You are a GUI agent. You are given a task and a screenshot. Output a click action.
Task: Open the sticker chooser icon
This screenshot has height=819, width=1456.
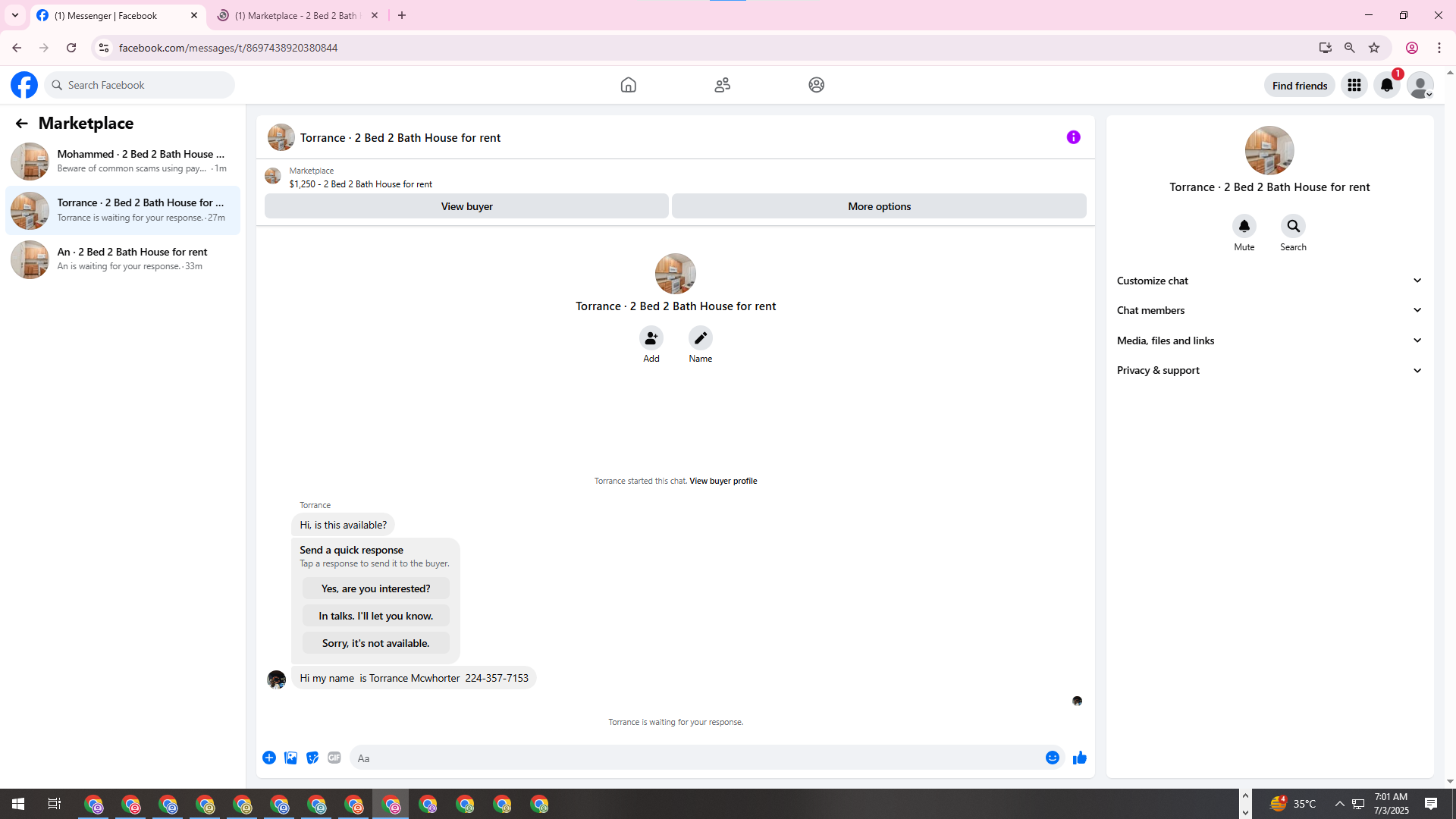click(x=312, y=758)
